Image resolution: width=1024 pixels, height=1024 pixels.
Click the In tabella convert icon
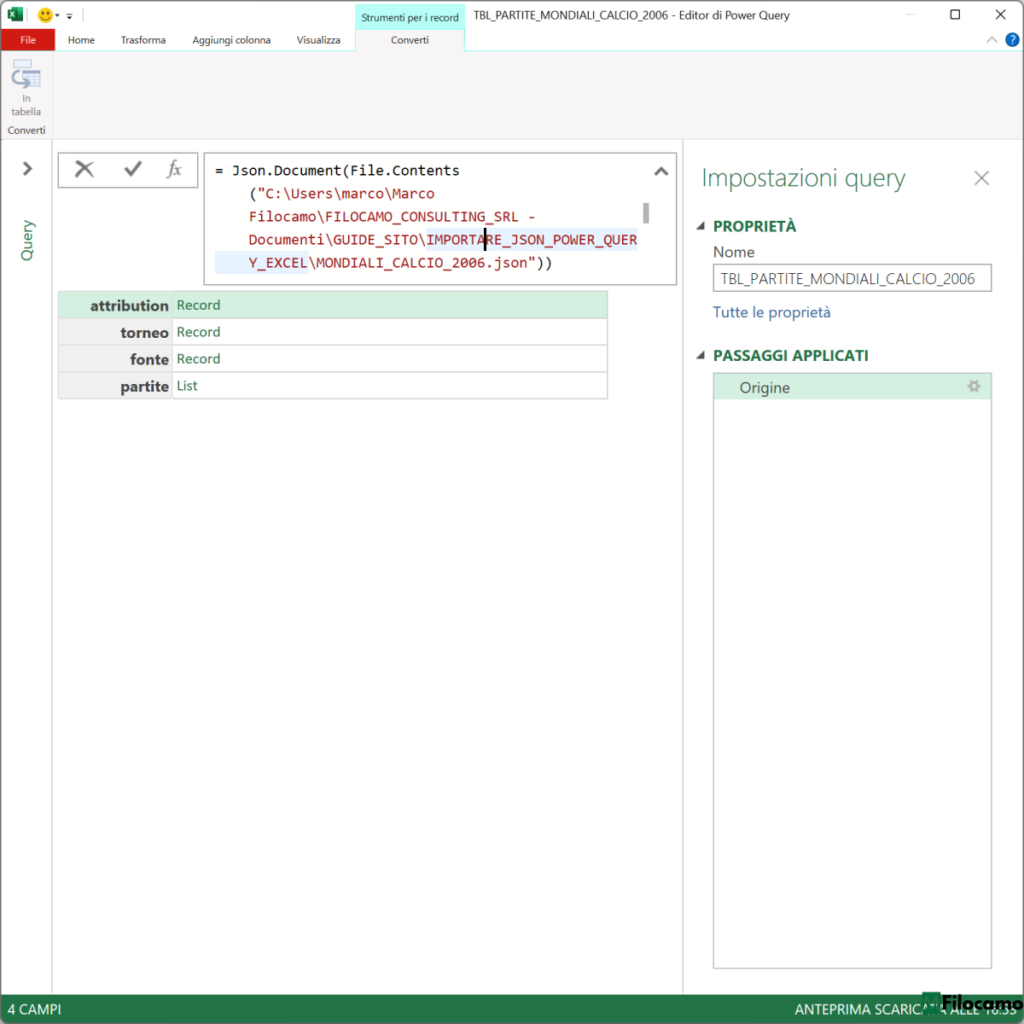(26, 88)
